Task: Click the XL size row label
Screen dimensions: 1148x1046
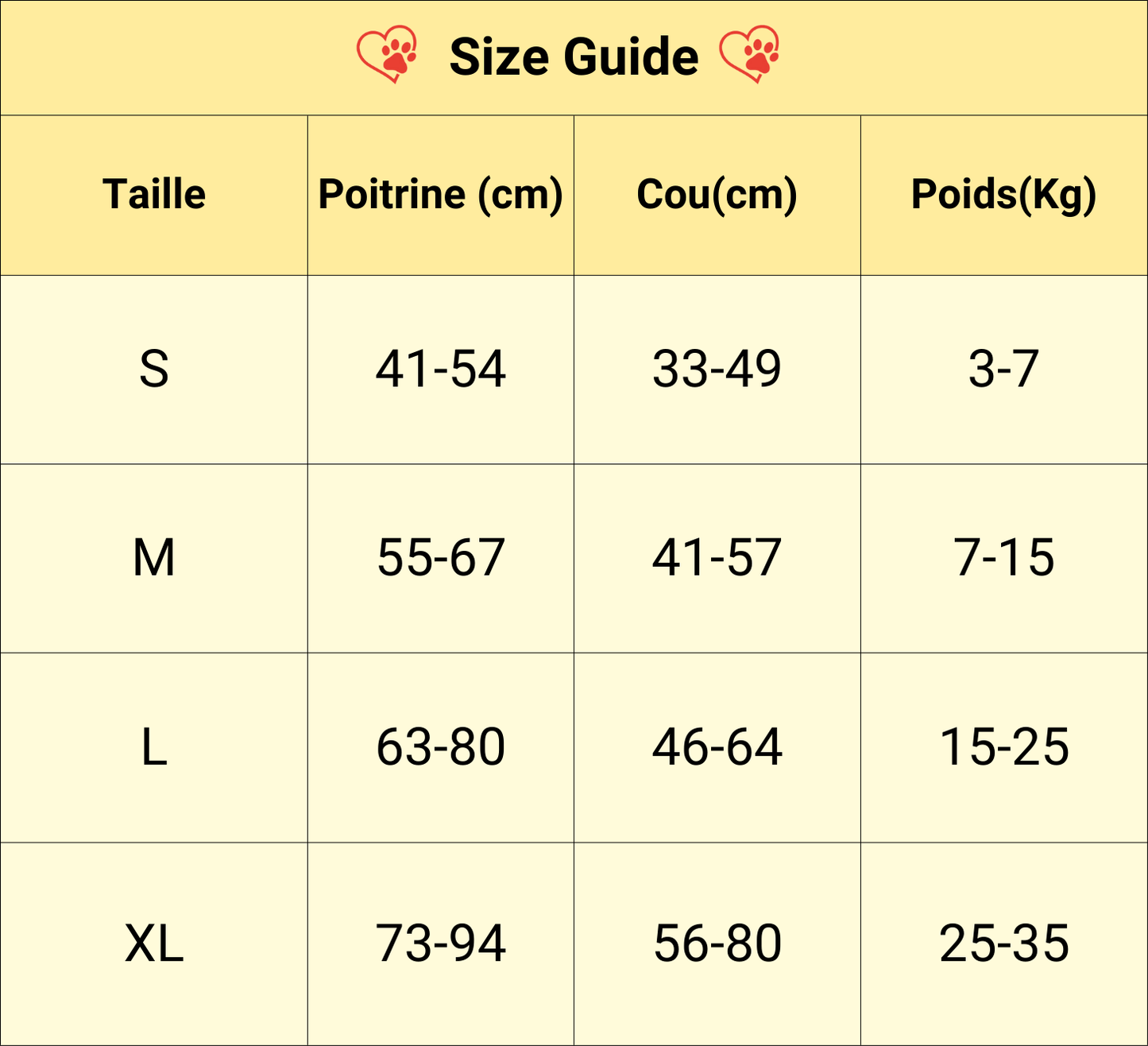Action: click(x=154, y=943)
